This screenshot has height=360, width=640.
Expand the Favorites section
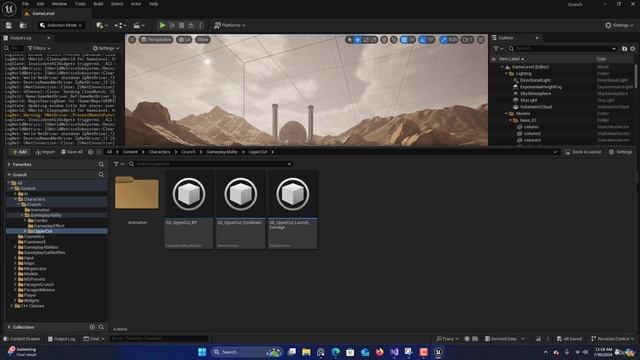(9, 164)
